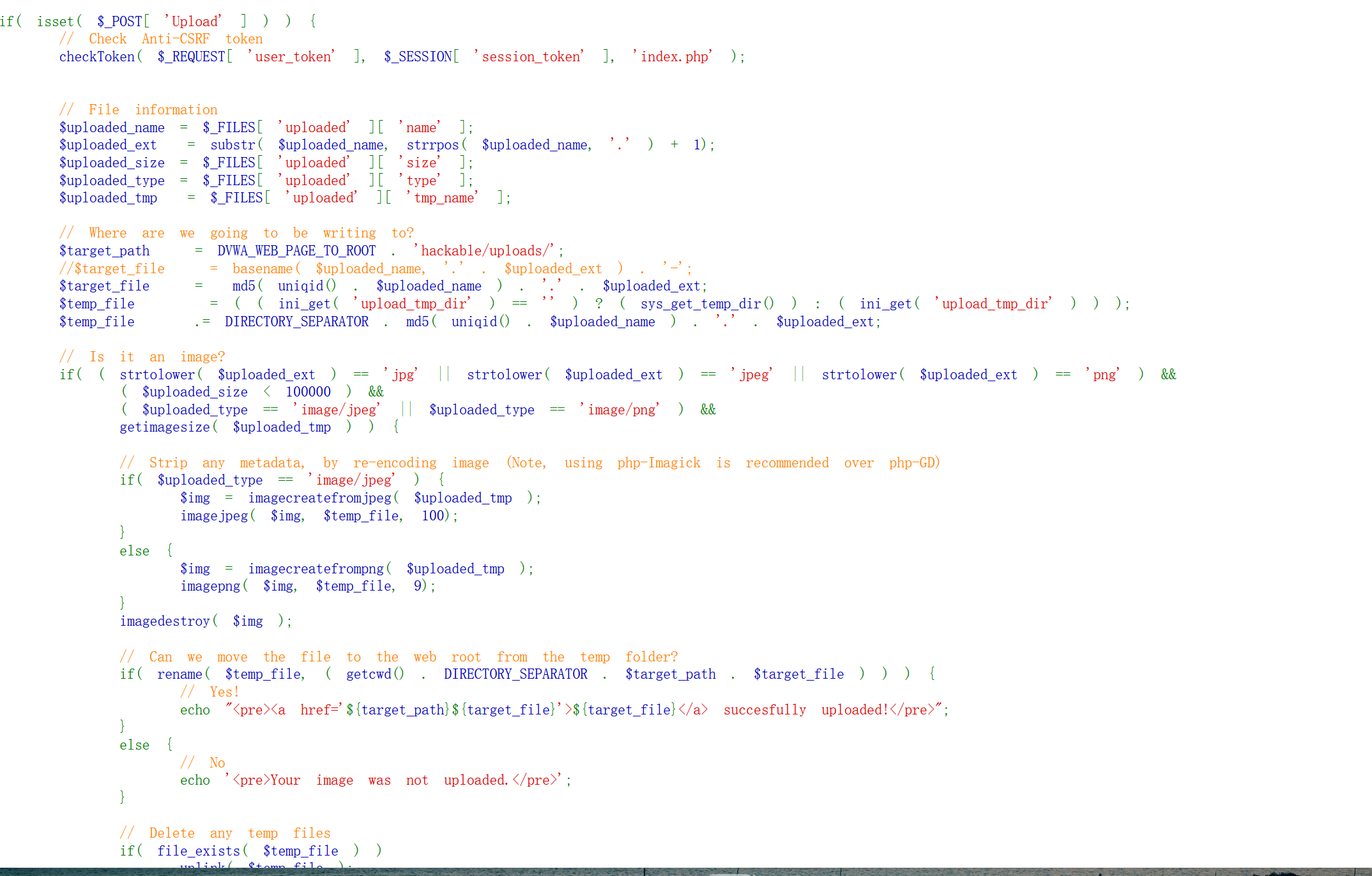Viewport: 1372px width, 876px height.
Task: Click the imagecreatefrompng function name
Action: tap(316, 569)
